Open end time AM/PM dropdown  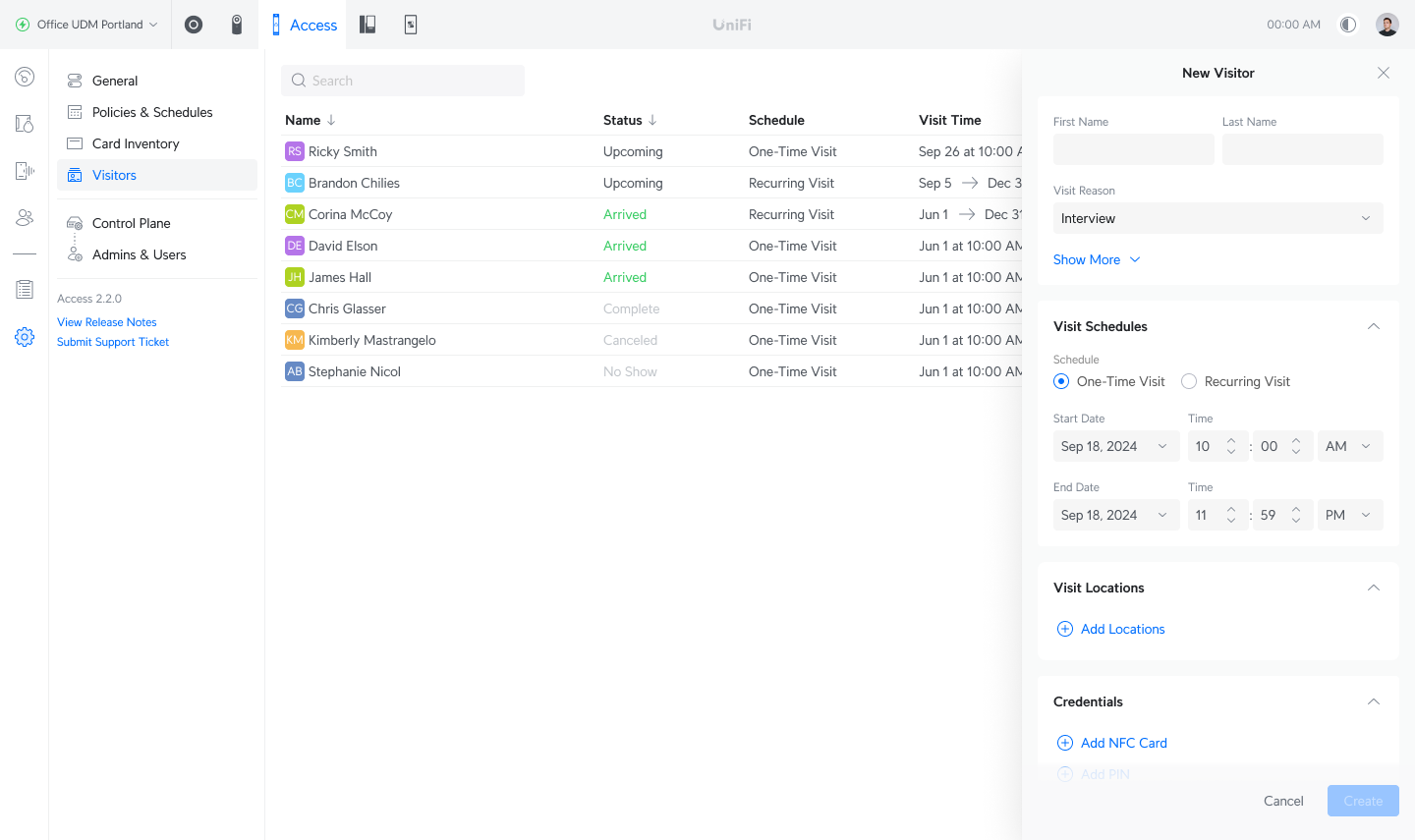[1350, 515]
